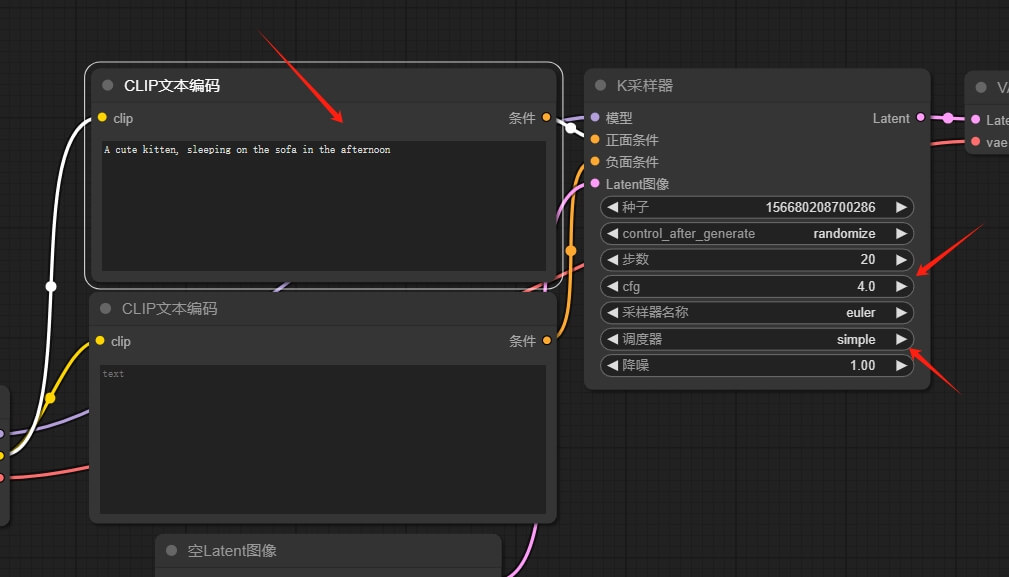
Task: Open the 采样器名称 euler dropdown
Action: 757,313
